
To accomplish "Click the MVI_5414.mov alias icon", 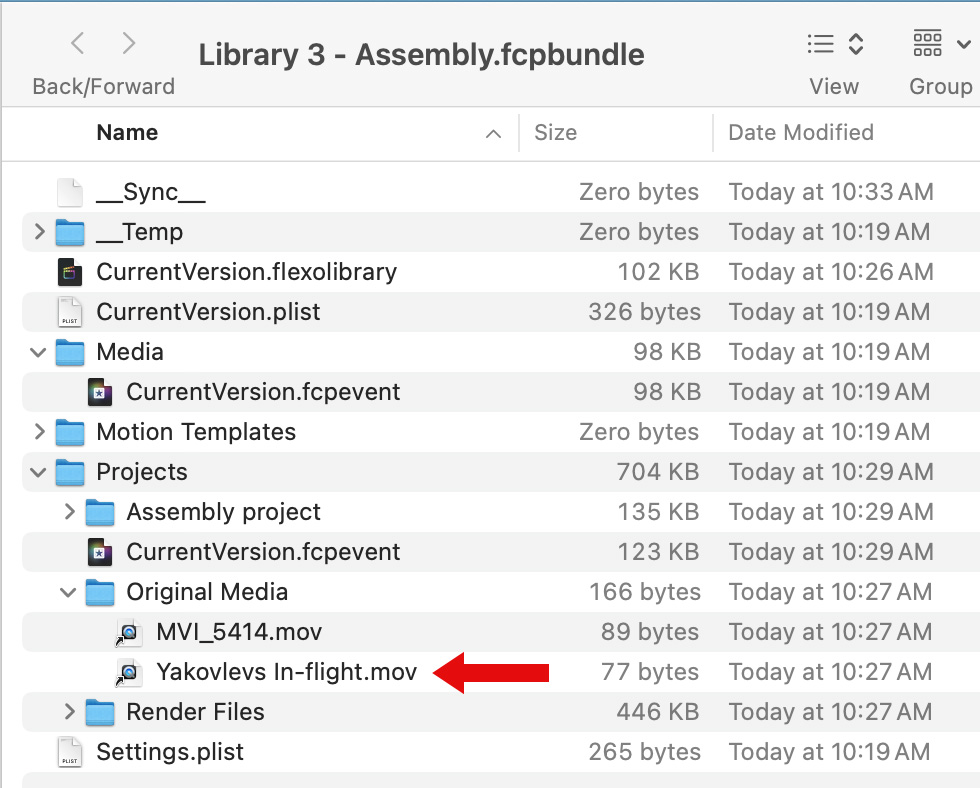I will coord(129,632).
